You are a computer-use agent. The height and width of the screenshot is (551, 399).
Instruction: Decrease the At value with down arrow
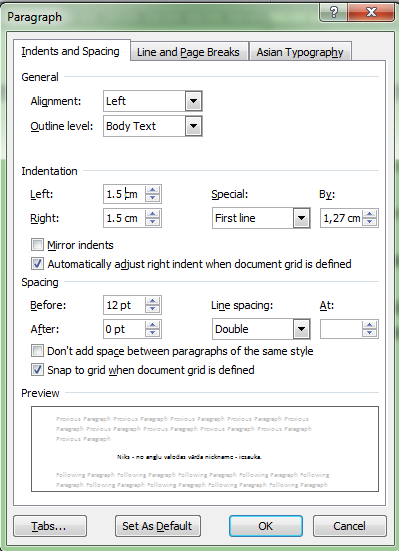[369, 333]
